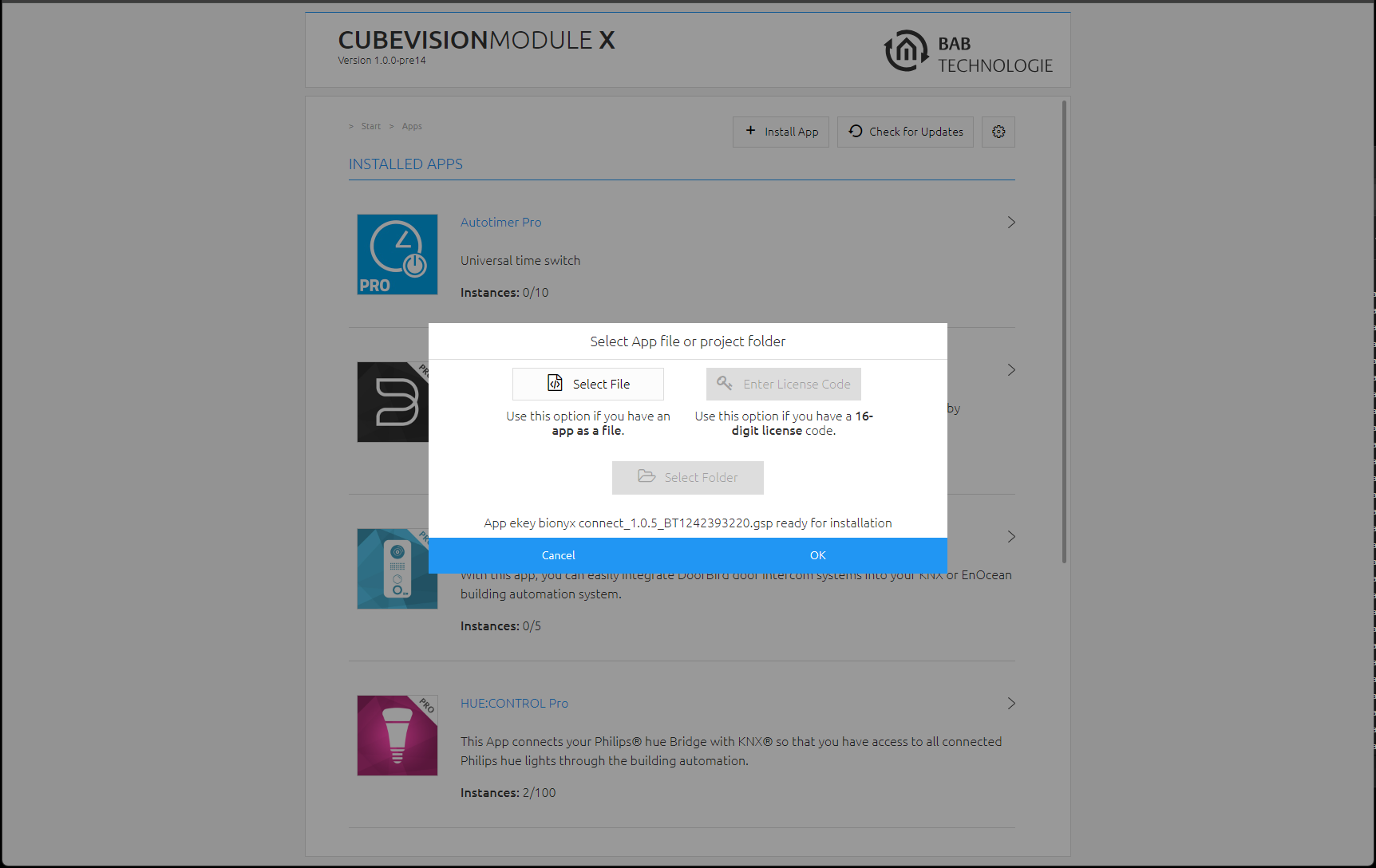Click the key icon for license code
Viewport: 1376px width, 868px height.
pos(725,383)
